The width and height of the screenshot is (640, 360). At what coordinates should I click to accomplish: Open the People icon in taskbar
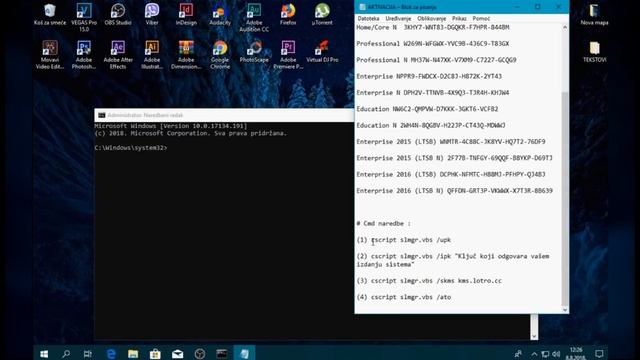pos(518,354)
